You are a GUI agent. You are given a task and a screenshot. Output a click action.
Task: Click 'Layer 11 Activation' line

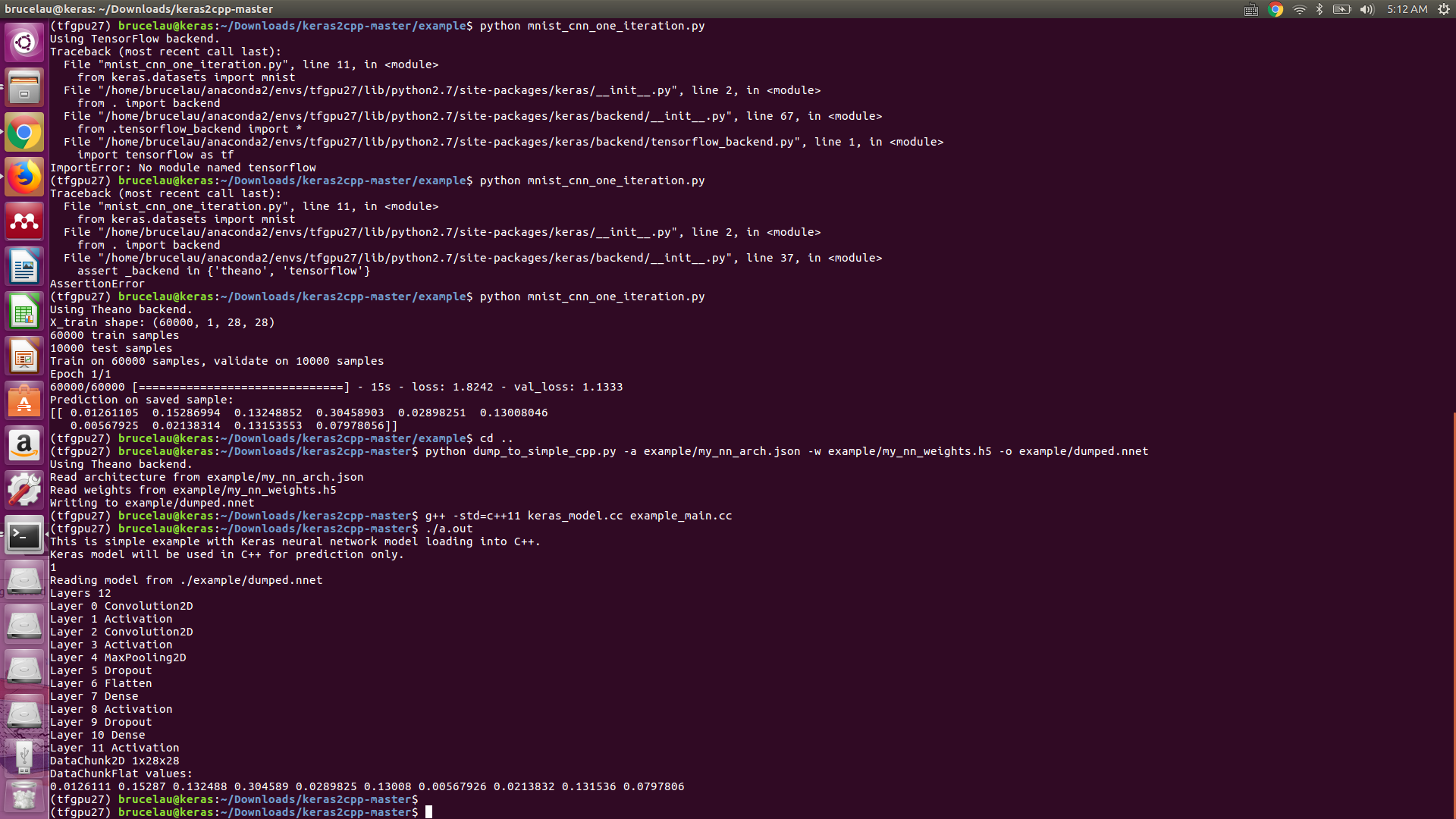click(115, 748)
